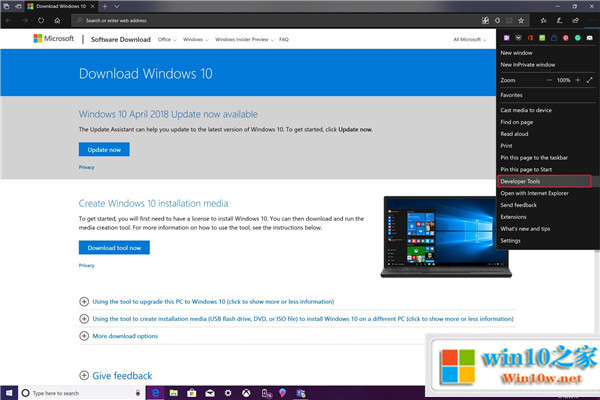Image resolution: width=600 pixels, height=400 pixels.
Task: Click the Update now button
Action: 104,150
